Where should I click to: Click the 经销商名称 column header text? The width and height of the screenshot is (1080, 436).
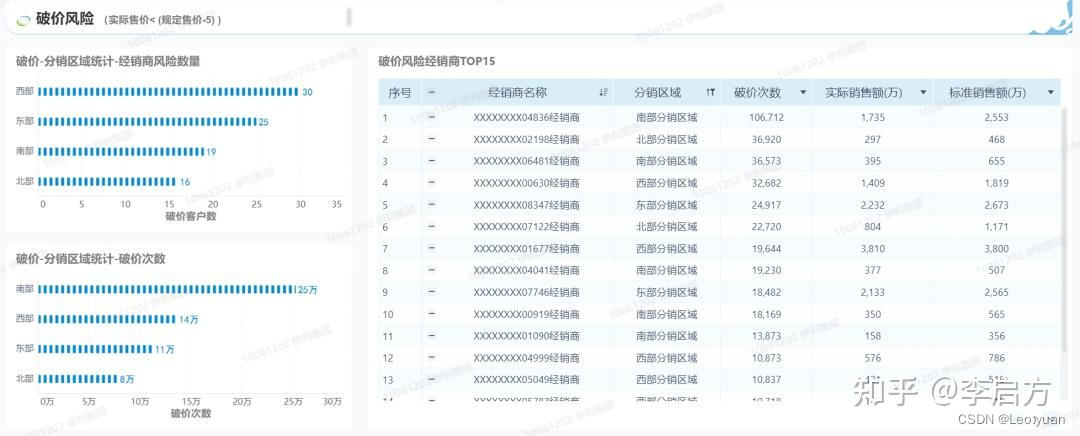pyautogui.click(x=517, y=93)
